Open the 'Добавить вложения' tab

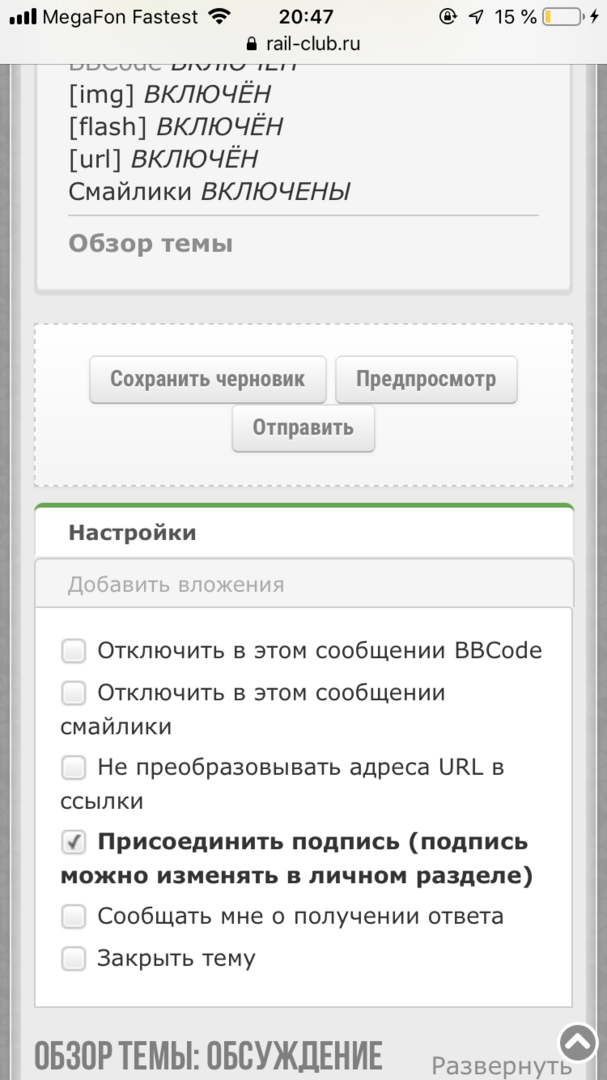[176, 585]
